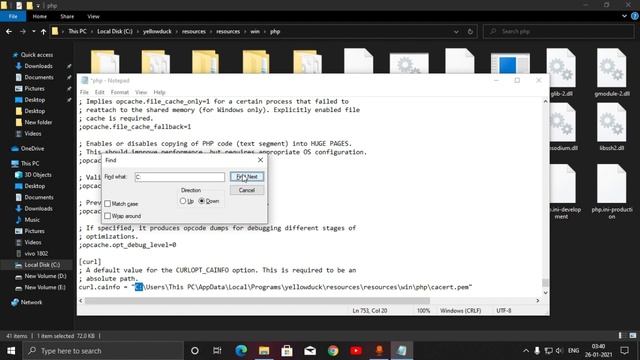Image resolution: width=640 pixels, height=360 pixels.
Task: Cancel the Find dialog
Action: pos(247,190)
